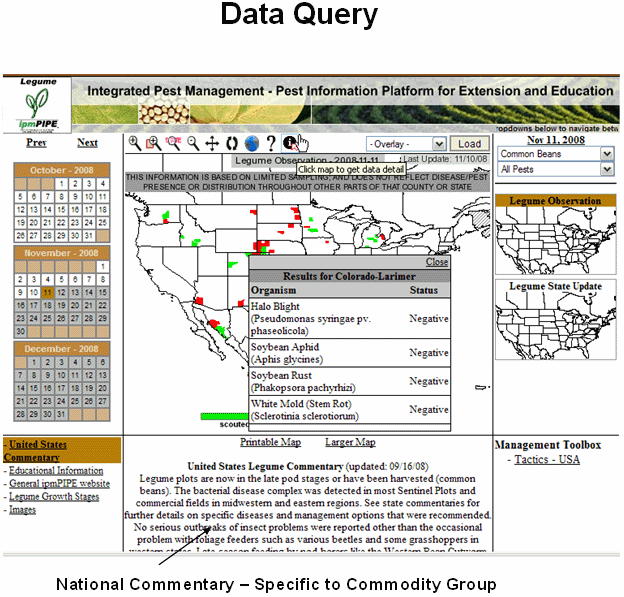Click the zoom out magnifier tool
624x597 pixels.
(192, 143)
